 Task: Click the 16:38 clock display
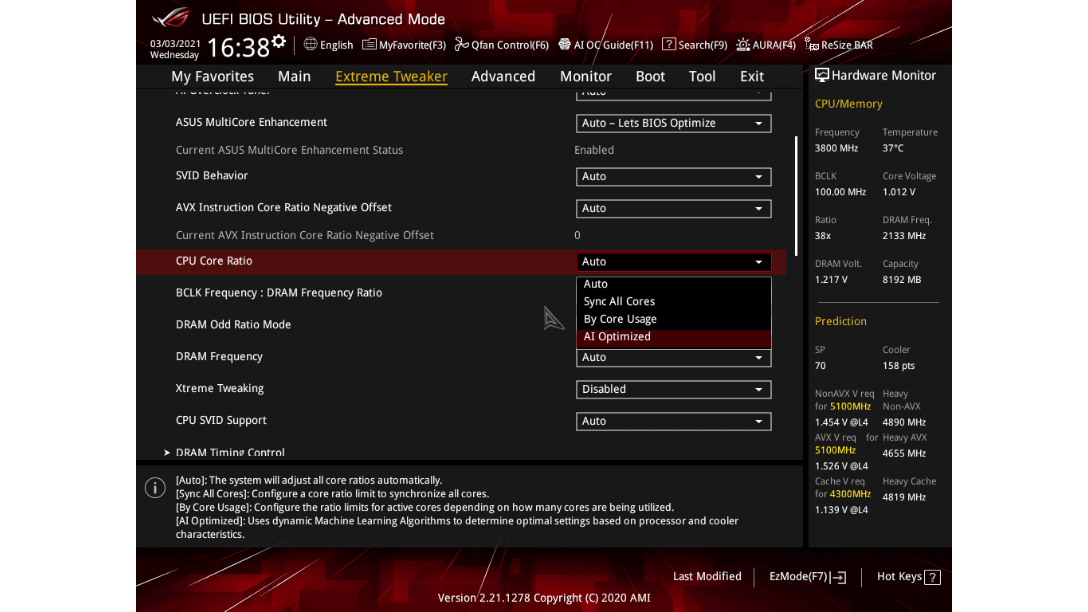point(238,47)
